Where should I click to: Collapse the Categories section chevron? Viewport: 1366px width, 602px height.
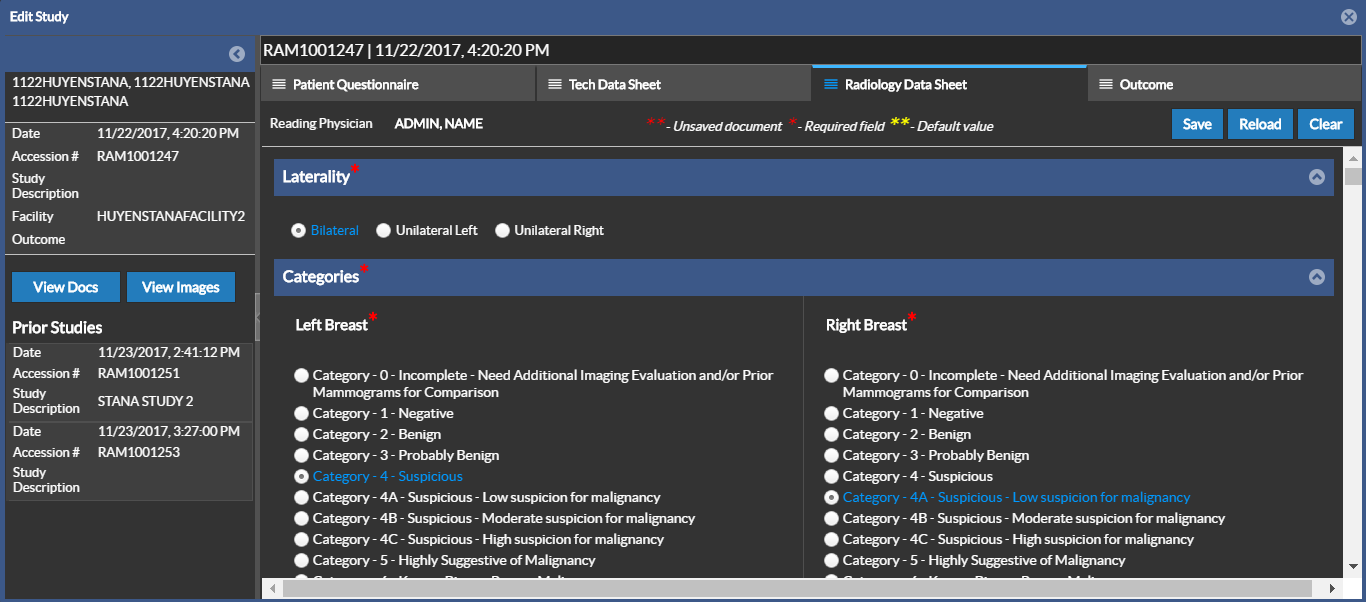coord(1316,277)
